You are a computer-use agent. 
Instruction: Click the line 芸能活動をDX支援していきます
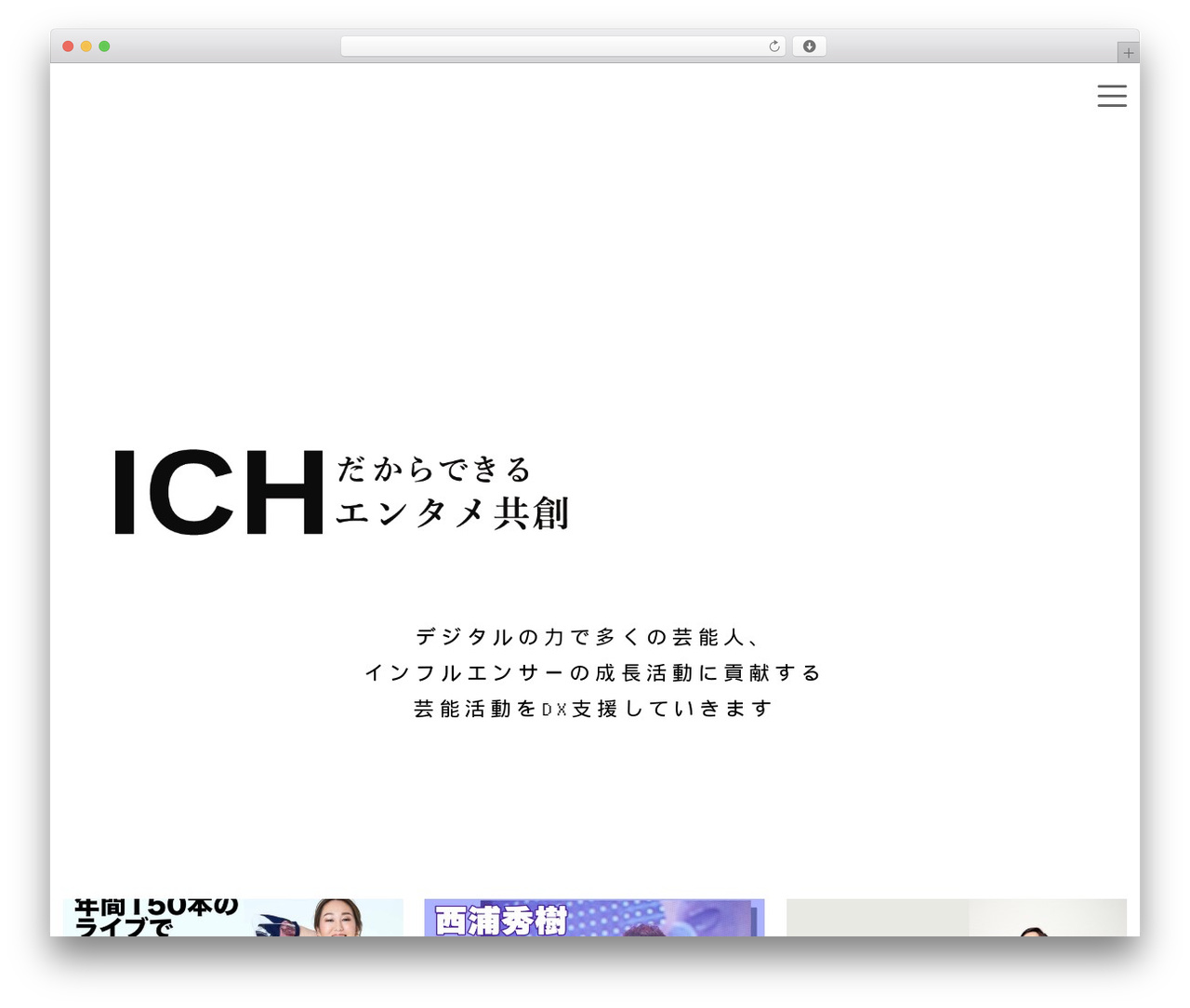593,709
